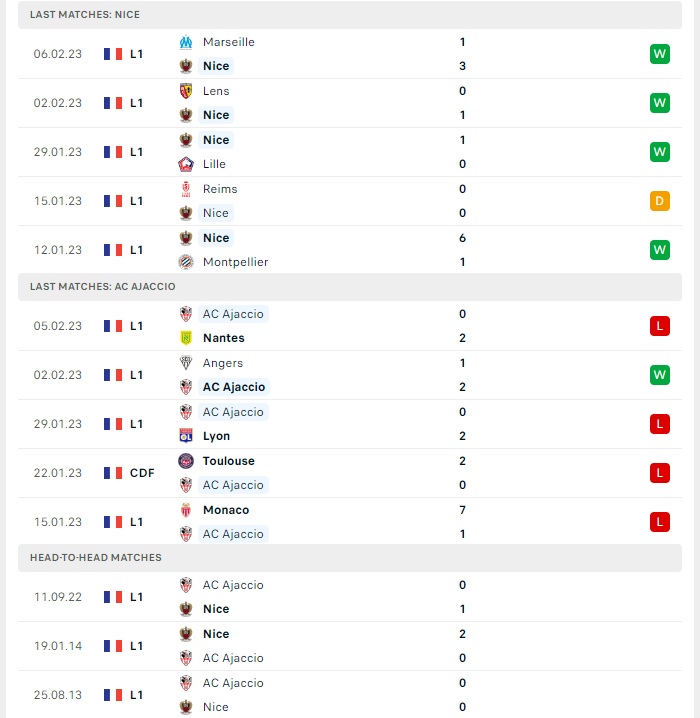Image resolution: width=700 pixels, height=718 pixels.
Task: Click the loss badge for Monaco match
Action: (659, 522)
